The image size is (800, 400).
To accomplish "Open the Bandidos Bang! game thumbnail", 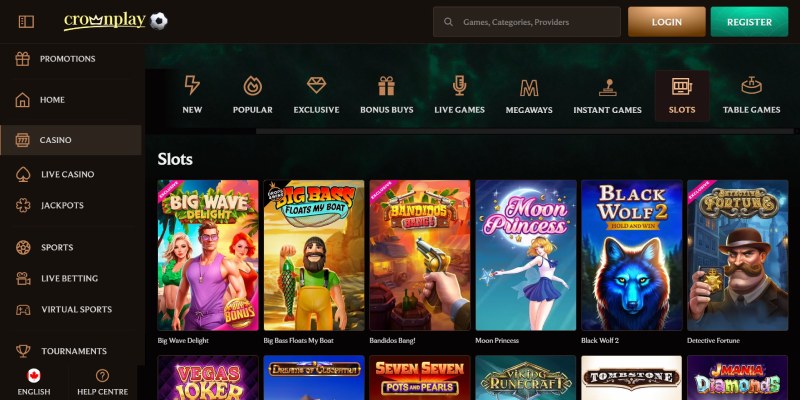I will tap(420, 255).
